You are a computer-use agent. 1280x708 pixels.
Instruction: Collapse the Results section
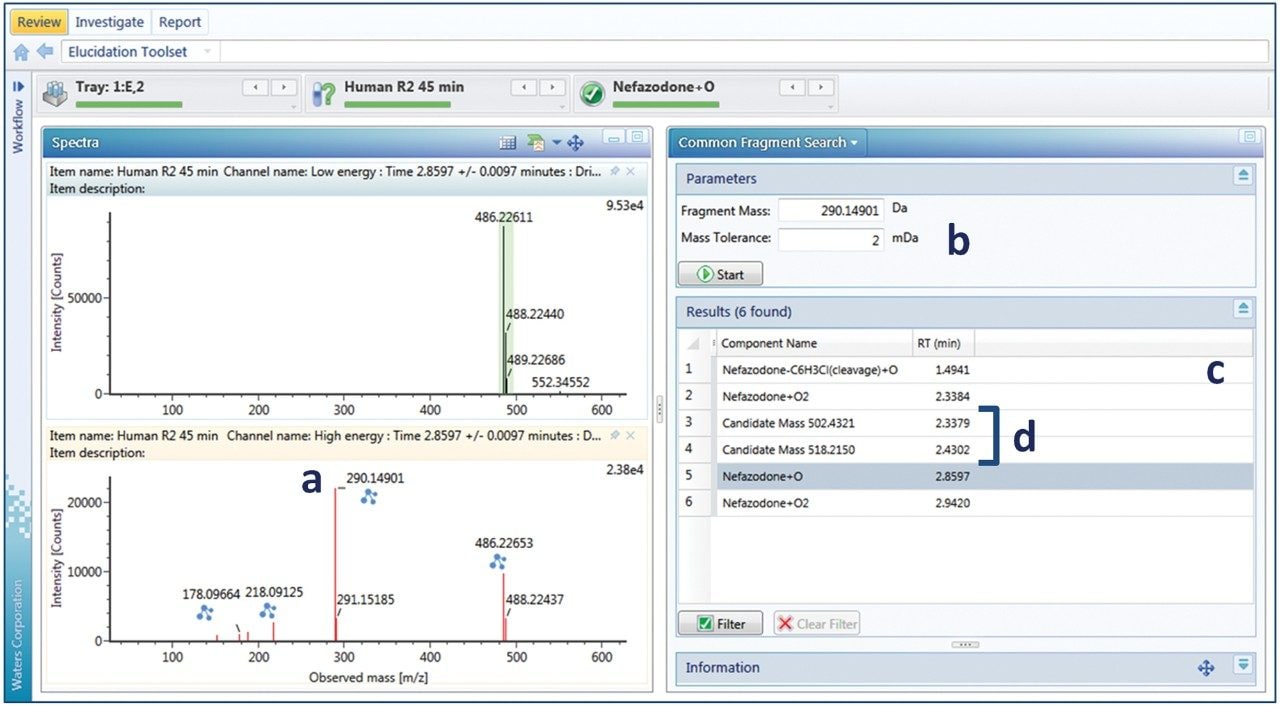(1243, 309)
